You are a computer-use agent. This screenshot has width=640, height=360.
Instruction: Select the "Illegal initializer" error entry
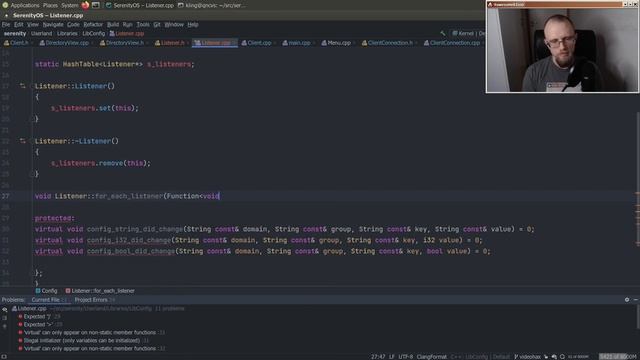coord(84,340)
